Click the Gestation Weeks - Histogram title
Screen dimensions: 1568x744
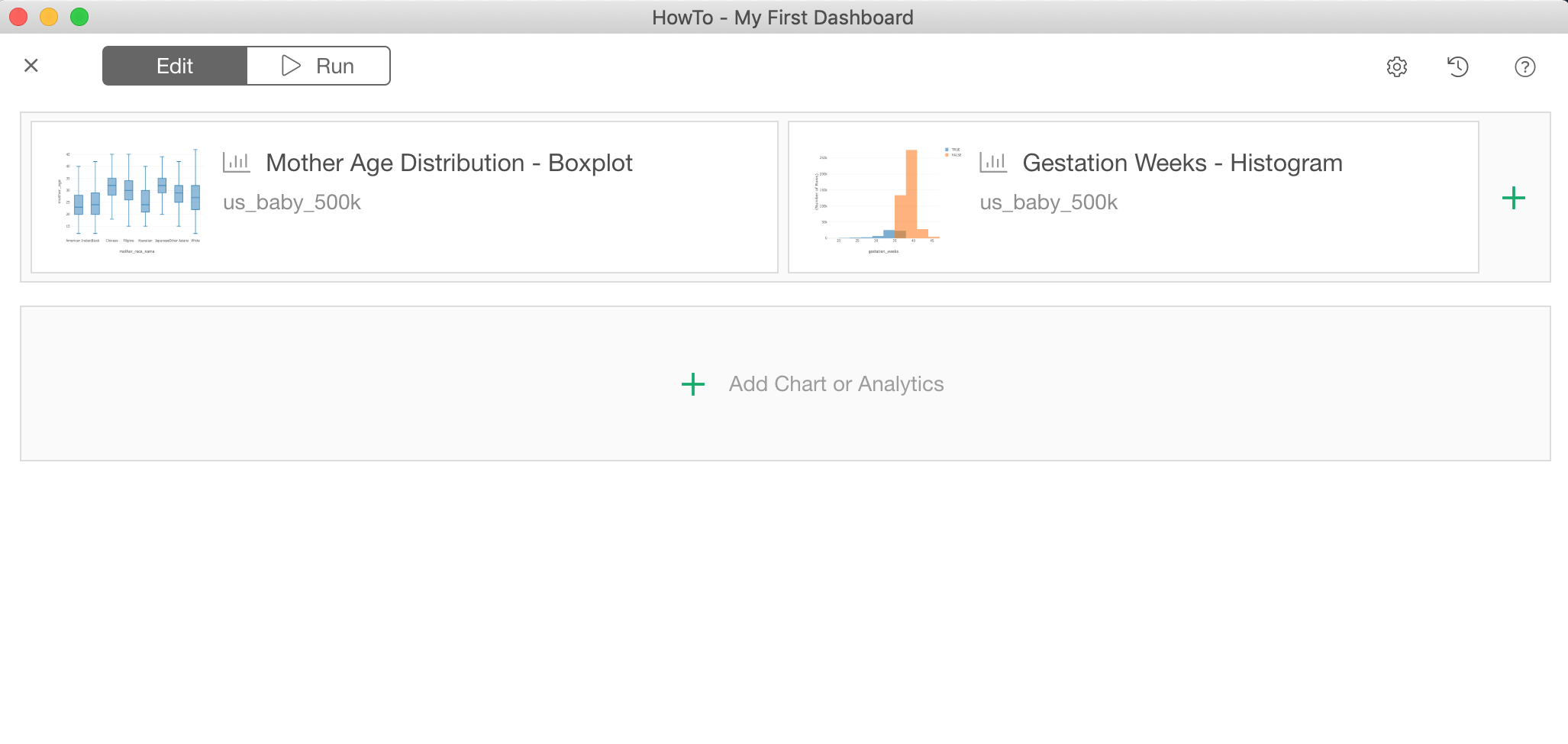click(x=1182, y=163)
